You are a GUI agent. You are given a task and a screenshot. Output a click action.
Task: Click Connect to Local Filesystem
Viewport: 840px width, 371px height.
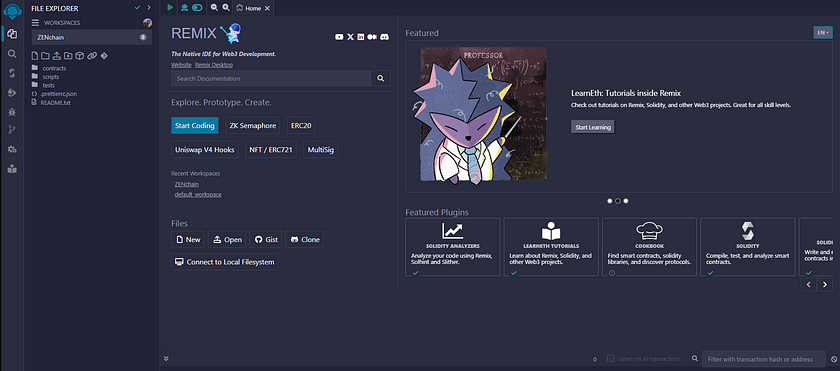[225, 262]
